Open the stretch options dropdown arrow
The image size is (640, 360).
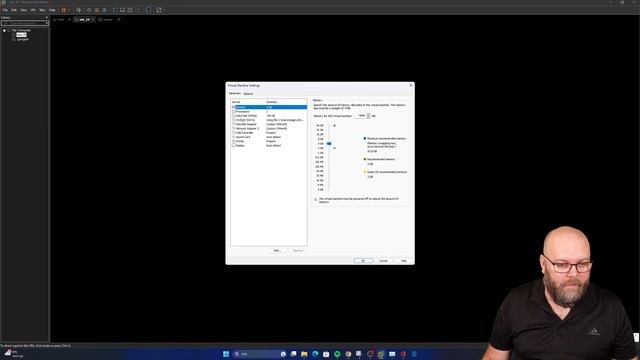point(164,10)
